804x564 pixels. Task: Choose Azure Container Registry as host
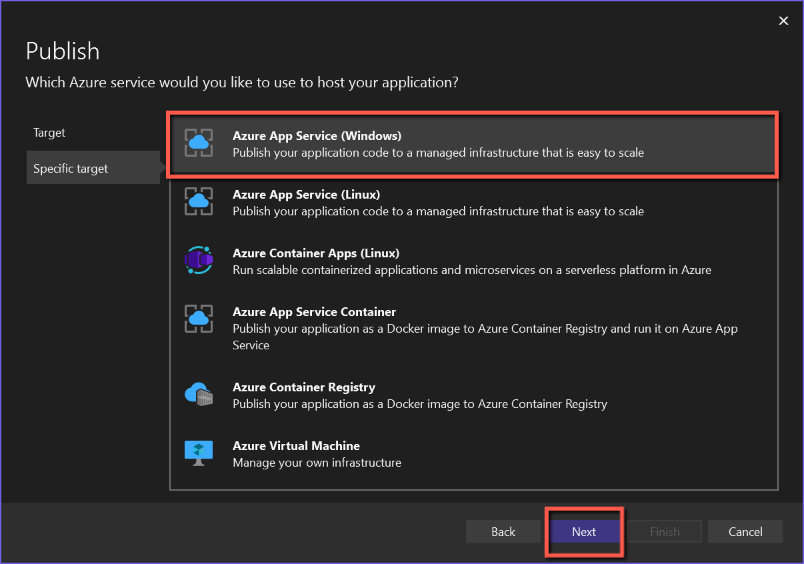click(304, 387)
